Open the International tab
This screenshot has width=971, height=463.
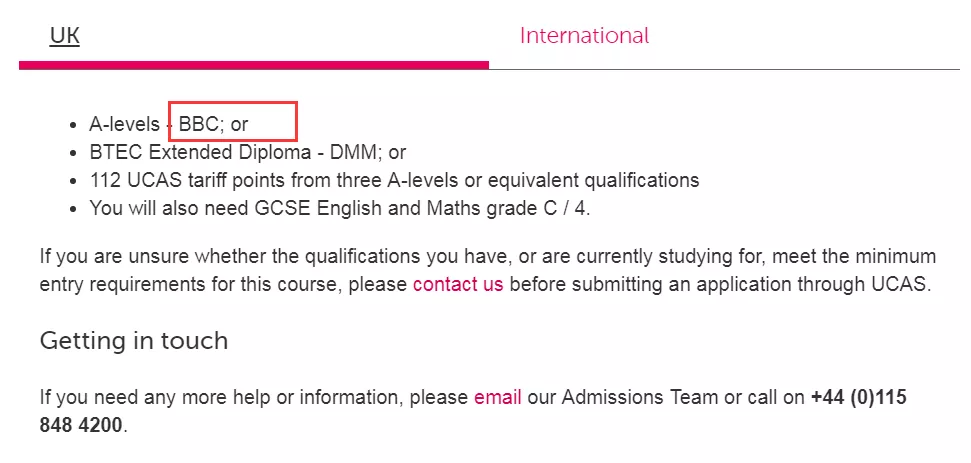(584, 36)
